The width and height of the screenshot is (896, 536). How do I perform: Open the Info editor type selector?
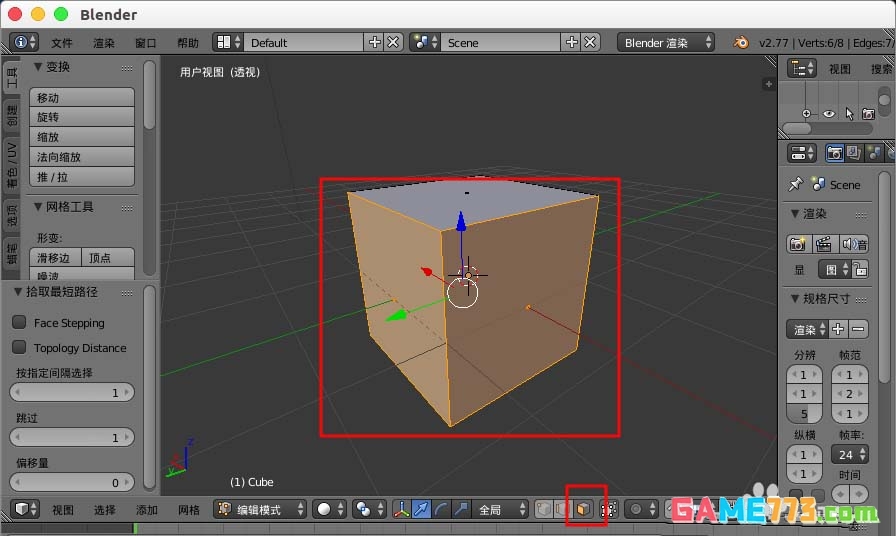pyautogui.click(x=25, y=42)
